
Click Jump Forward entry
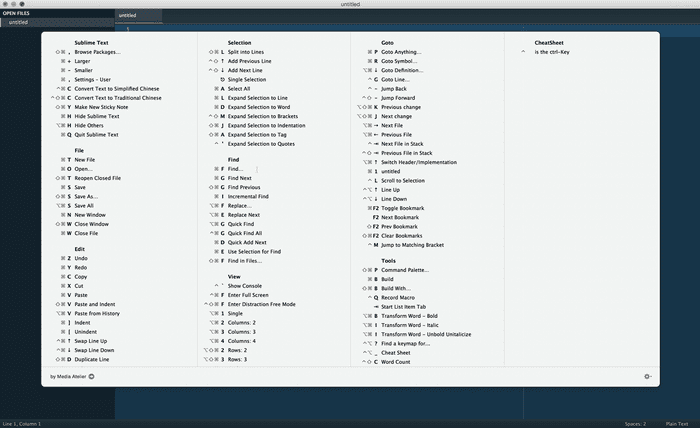398,98
